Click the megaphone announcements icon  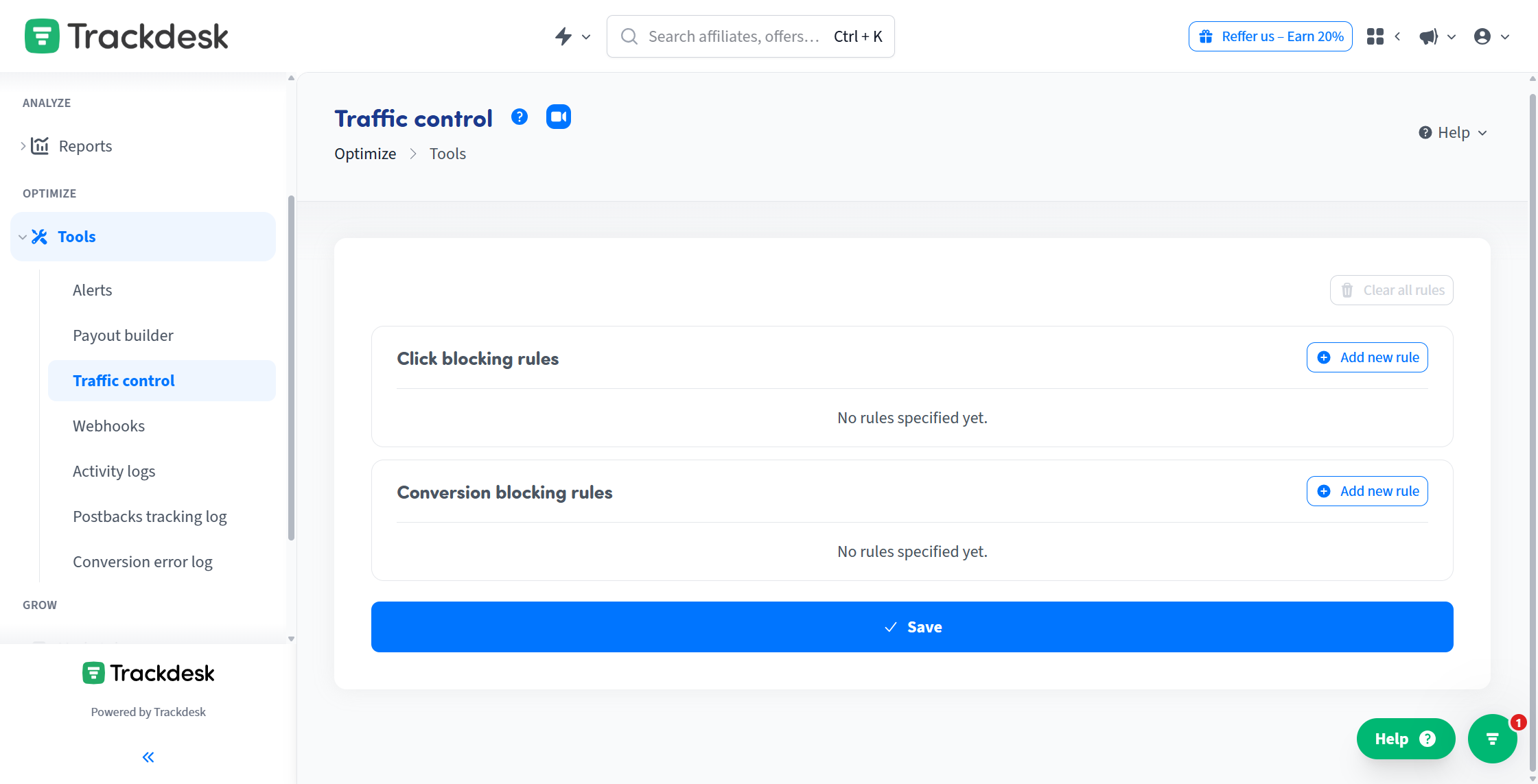click(x=1427, y=36)
